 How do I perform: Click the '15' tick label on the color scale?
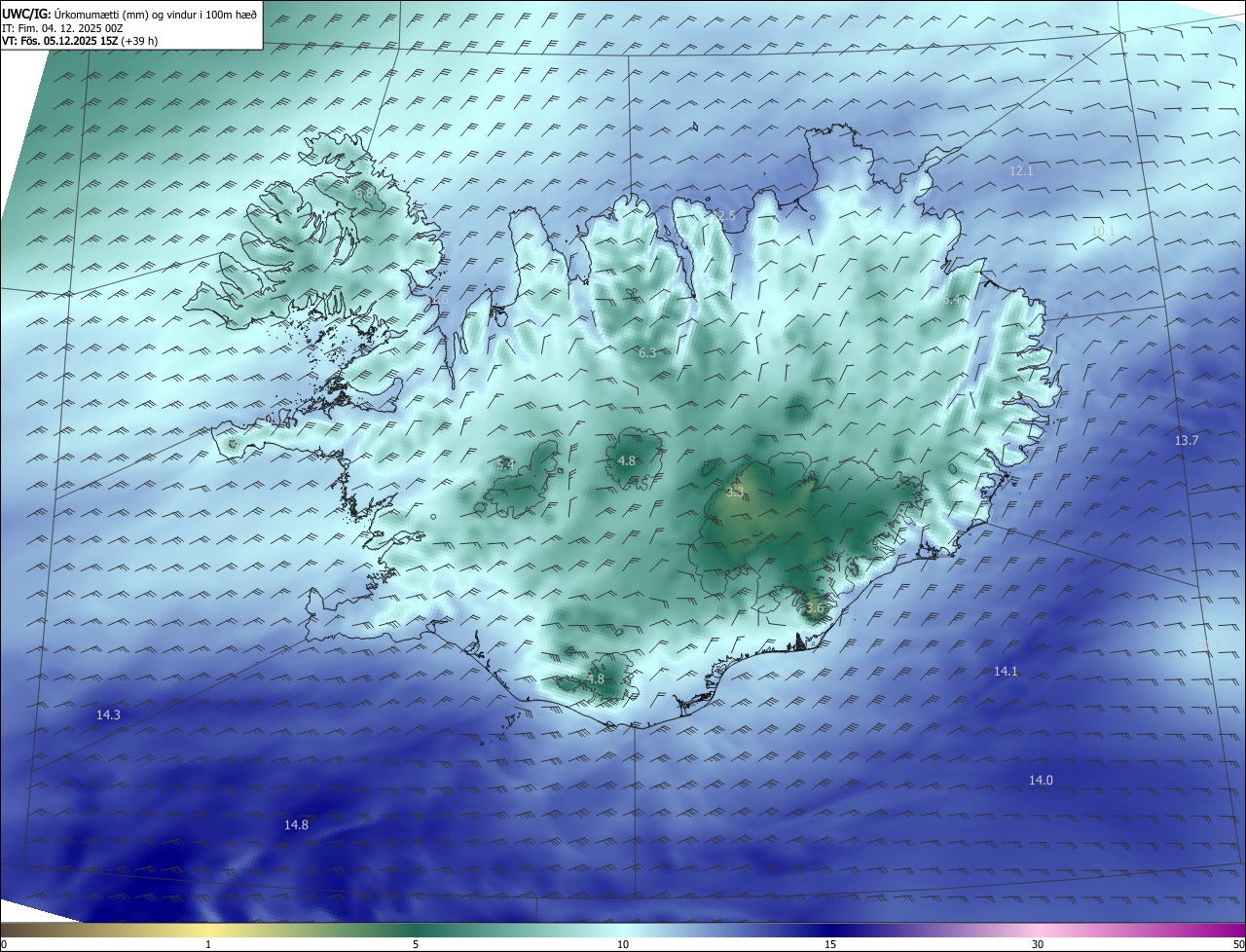click(830, 944)
